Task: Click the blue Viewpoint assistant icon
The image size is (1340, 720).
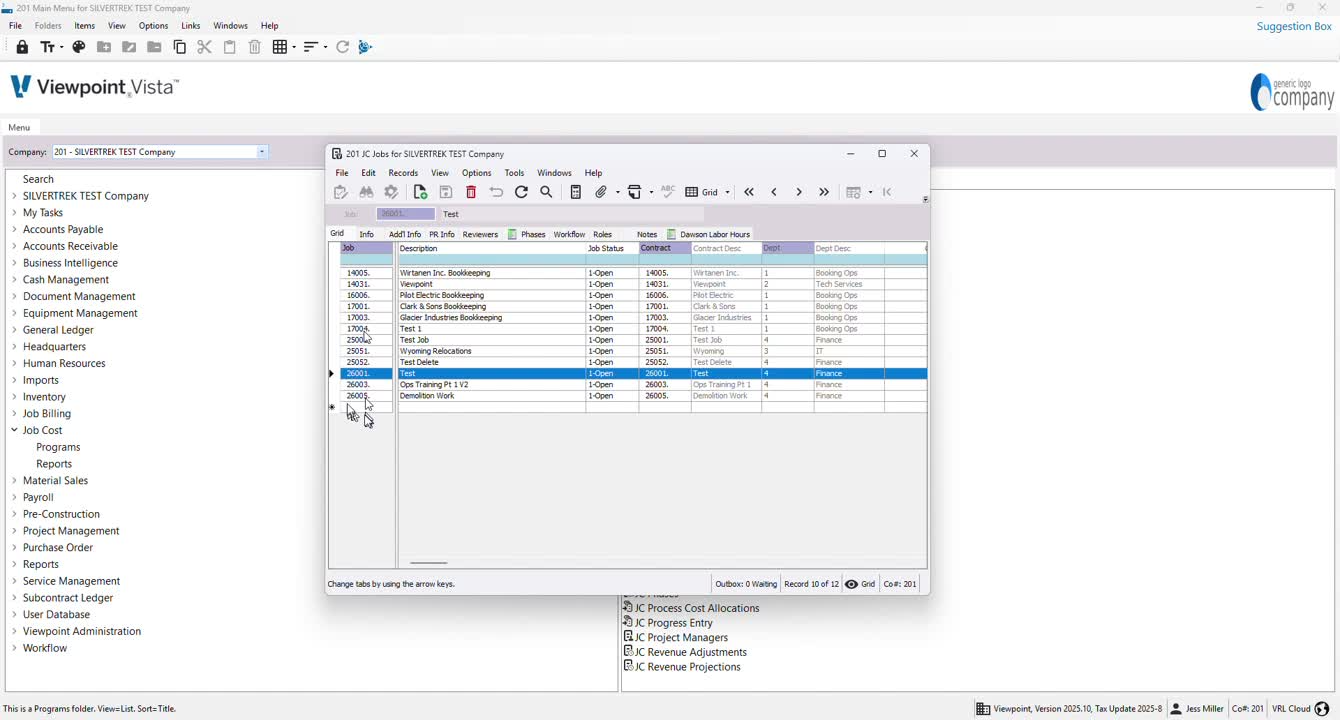Action: (366, 47)
